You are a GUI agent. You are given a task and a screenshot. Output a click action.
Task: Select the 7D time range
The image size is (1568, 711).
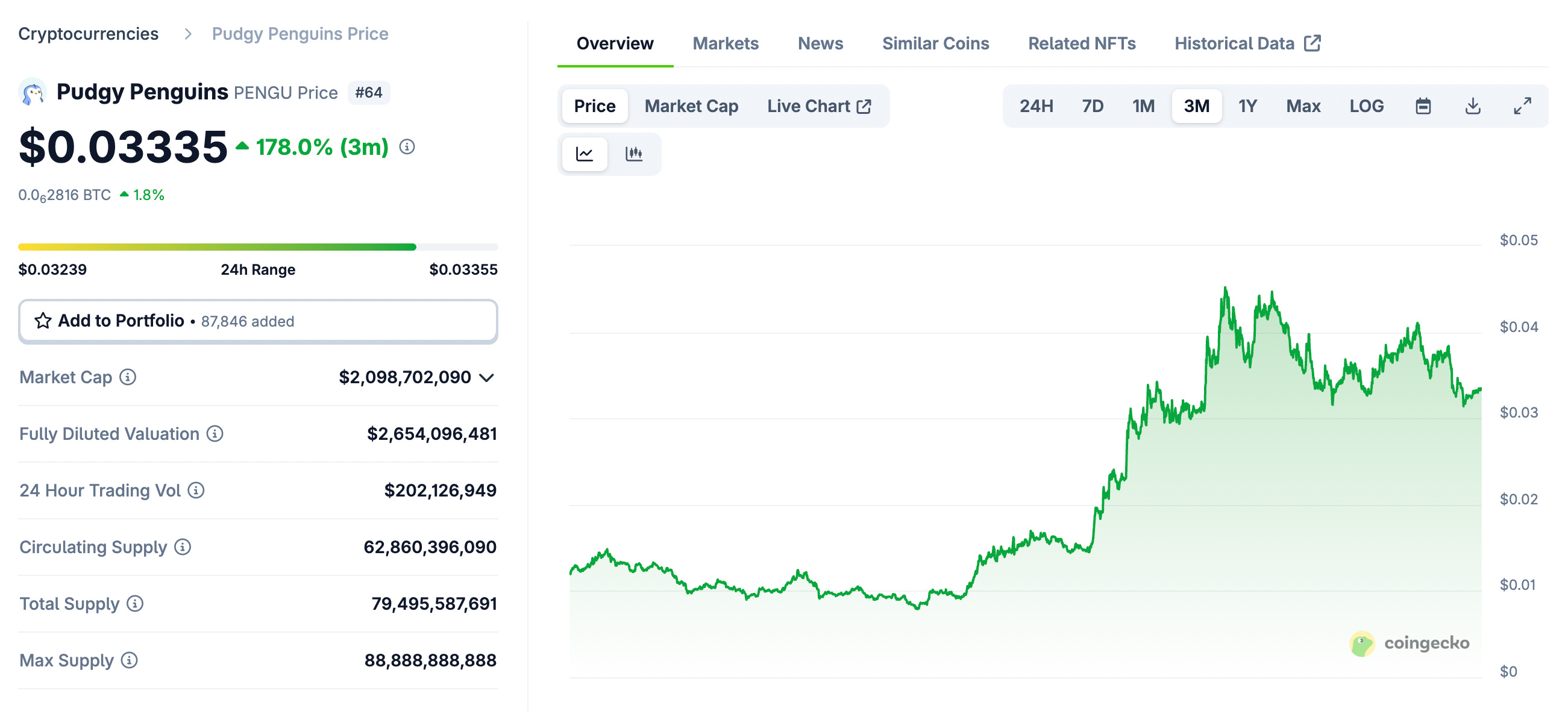tap(1092, 106)
